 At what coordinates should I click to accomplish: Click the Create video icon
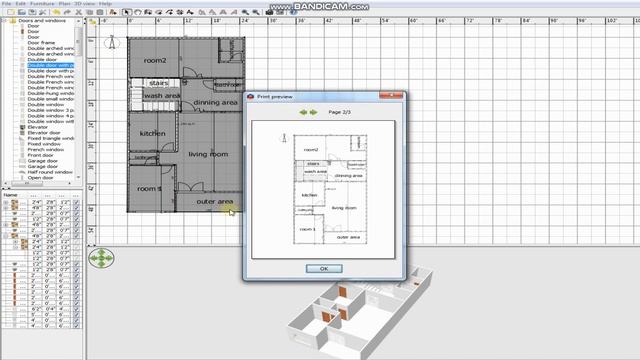tap(280, 12)
